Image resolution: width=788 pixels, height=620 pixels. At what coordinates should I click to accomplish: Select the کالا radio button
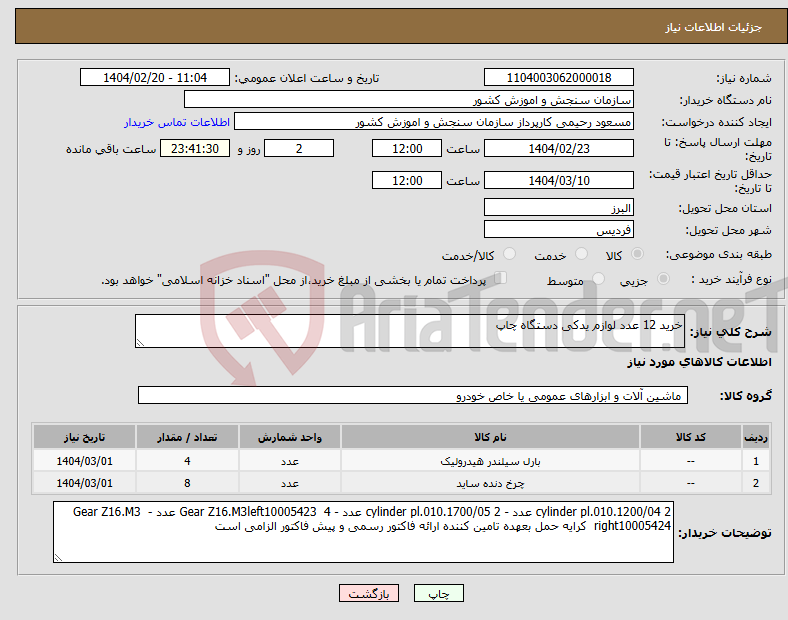[x=637, y=254]
